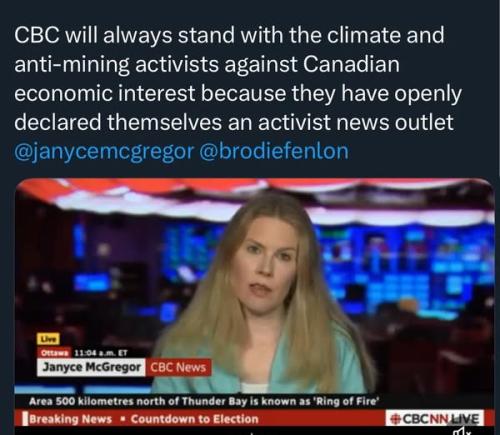
Task: Click the Janyce McGregor name banner
Action: coord(91,367)
